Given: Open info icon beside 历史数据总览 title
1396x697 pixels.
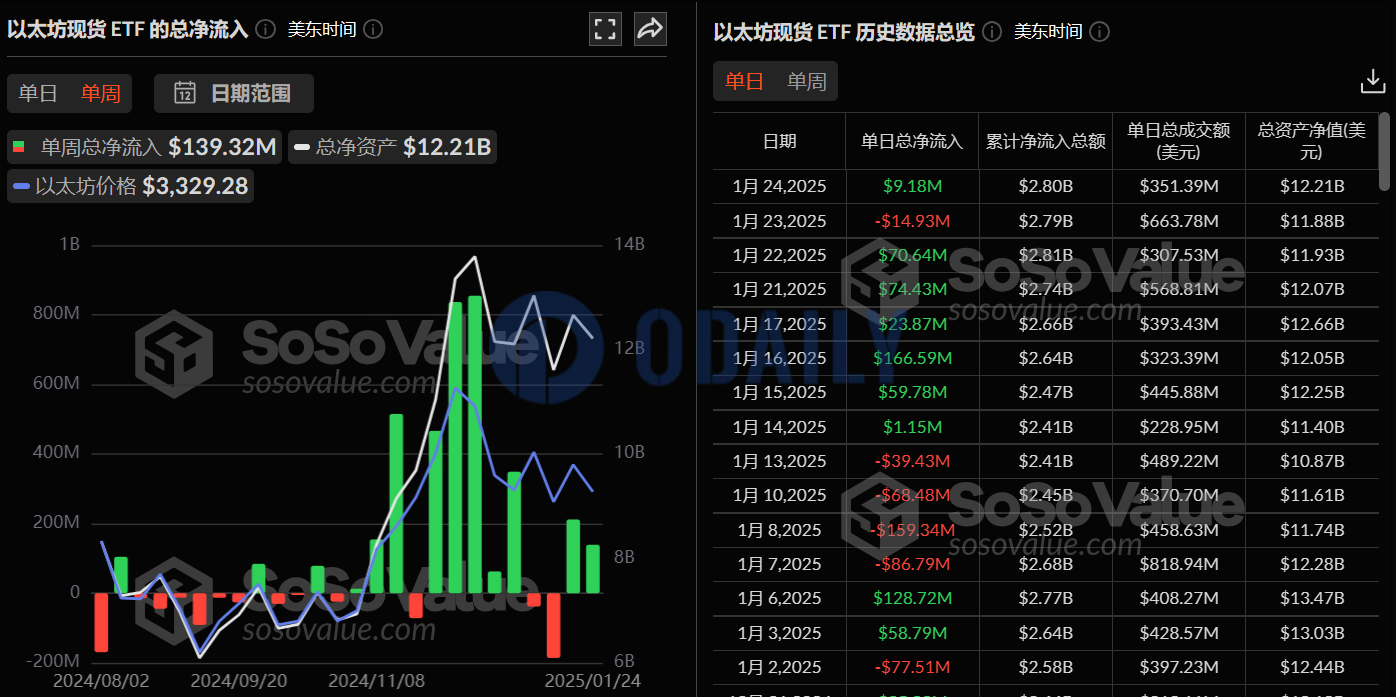Looking at the screenshot, I should tap(991, 31).
